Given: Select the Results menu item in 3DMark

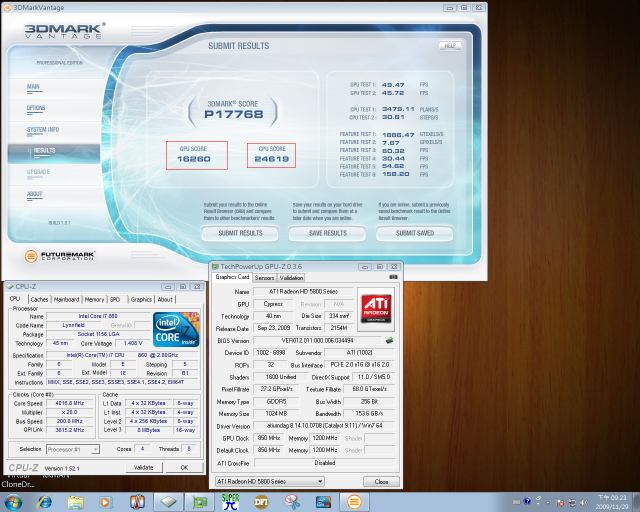Looking at the screenshot, I should [x=54, y=152].
